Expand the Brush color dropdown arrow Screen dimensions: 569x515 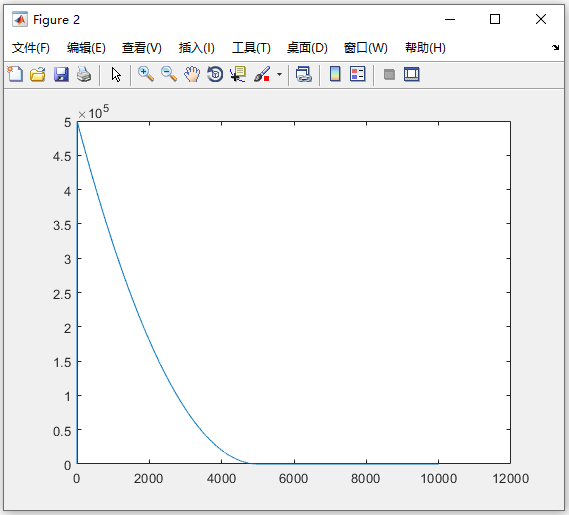[279, 74]
